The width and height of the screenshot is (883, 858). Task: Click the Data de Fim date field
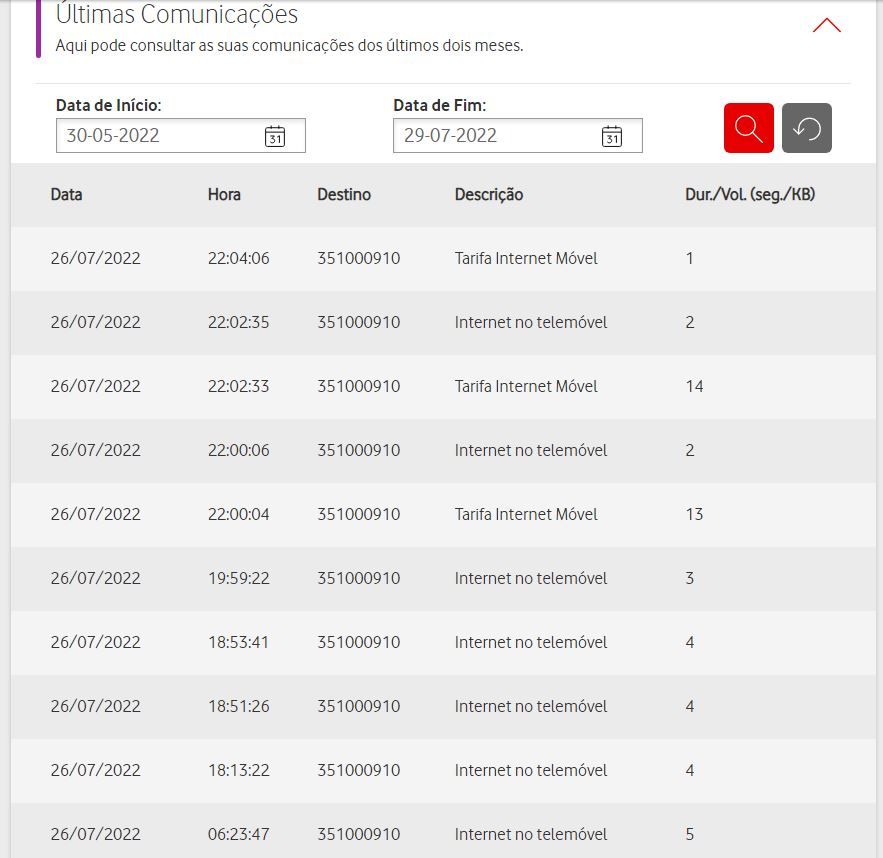point(497,136)
